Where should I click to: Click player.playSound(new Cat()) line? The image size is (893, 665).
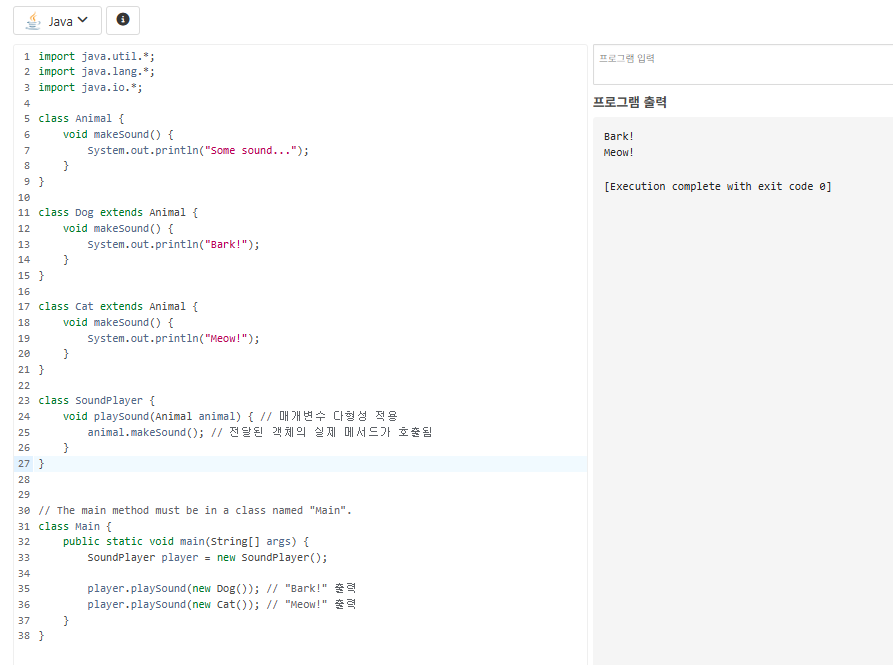[x=222, y=604]
